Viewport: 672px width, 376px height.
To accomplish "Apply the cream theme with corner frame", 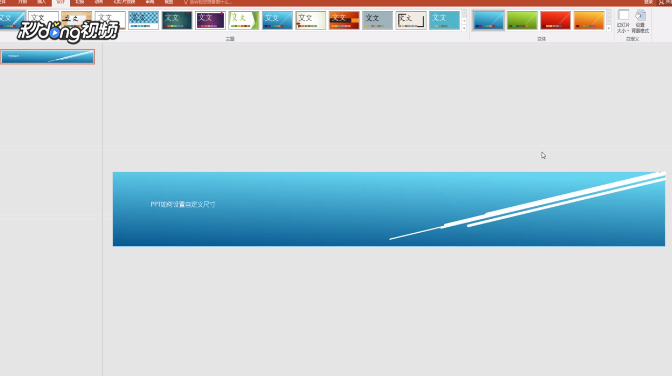I will pos(411,20).
